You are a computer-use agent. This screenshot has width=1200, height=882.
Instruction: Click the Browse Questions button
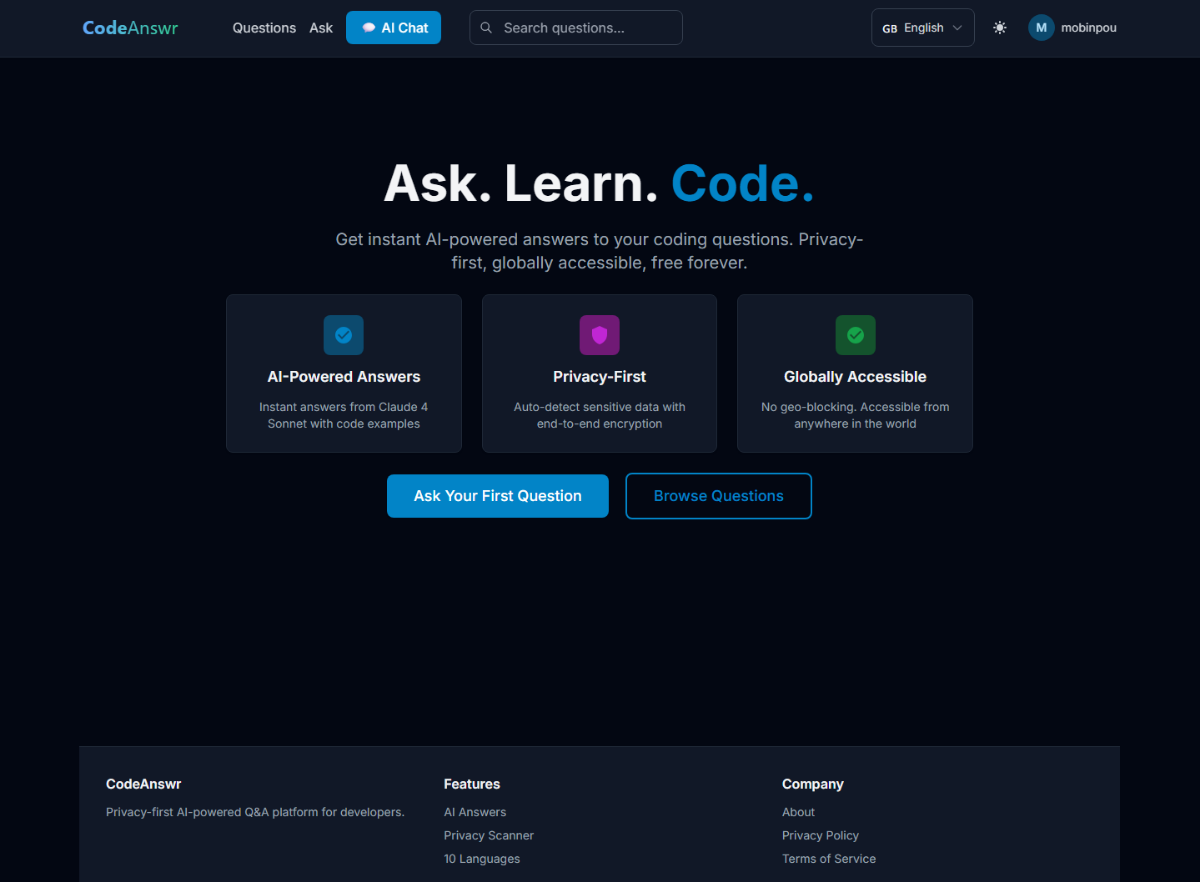point(718,495)
